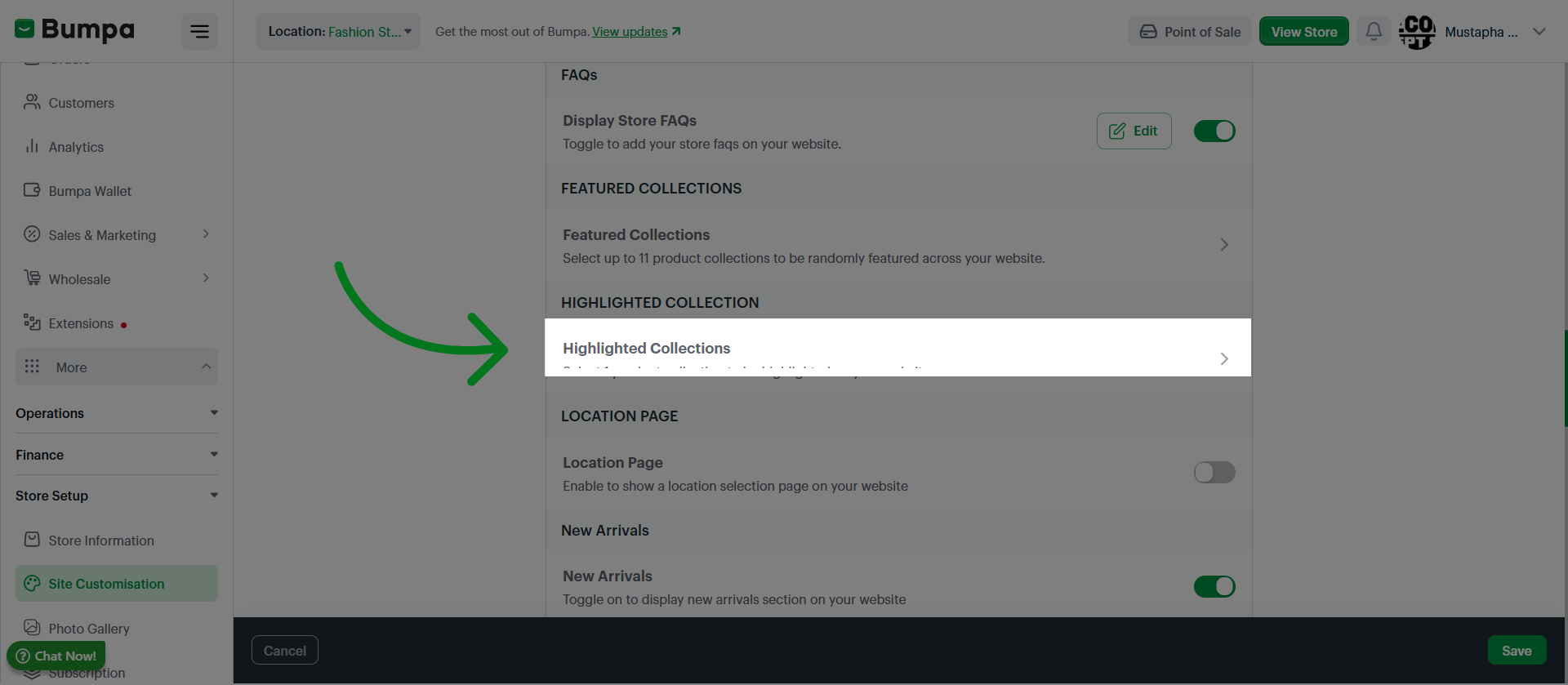Image resolution: width=1568 pixels, height=685 pixels.
Task: Collapse sidebar with hamburger menu icon
Action: (x=199, y=32)
